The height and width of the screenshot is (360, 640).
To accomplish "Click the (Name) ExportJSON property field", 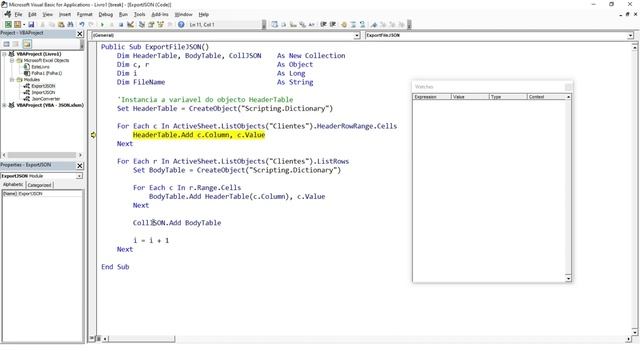I will click(x=42, y=193).
